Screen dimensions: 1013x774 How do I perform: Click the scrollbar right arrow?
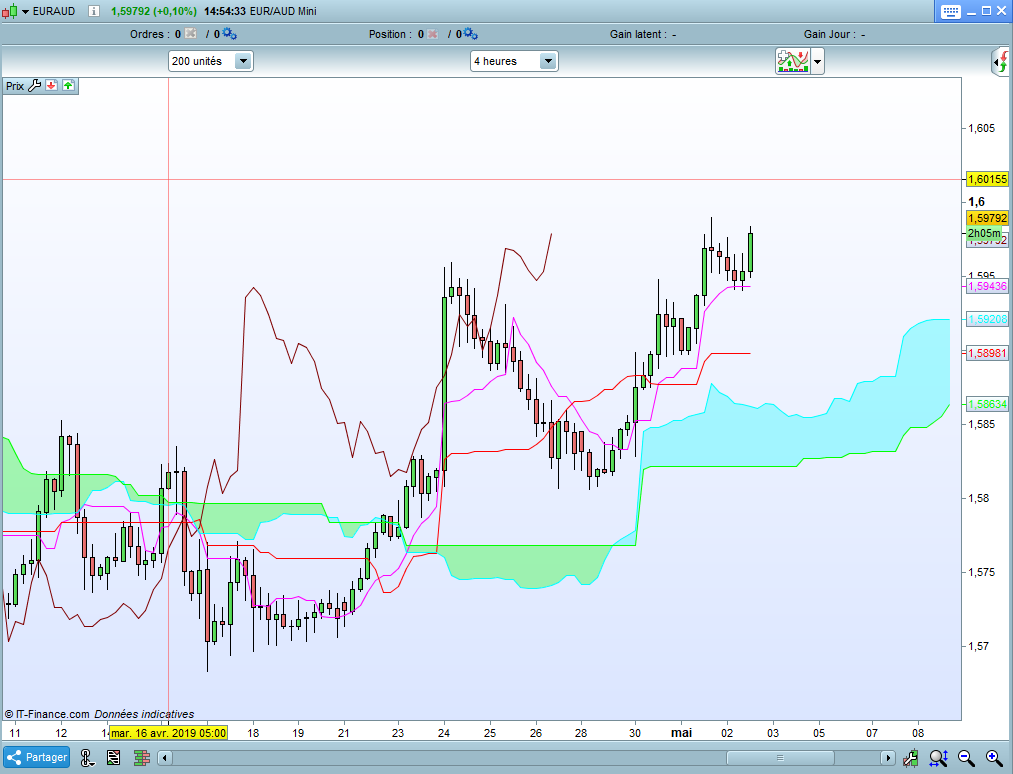tap(888, 758)
